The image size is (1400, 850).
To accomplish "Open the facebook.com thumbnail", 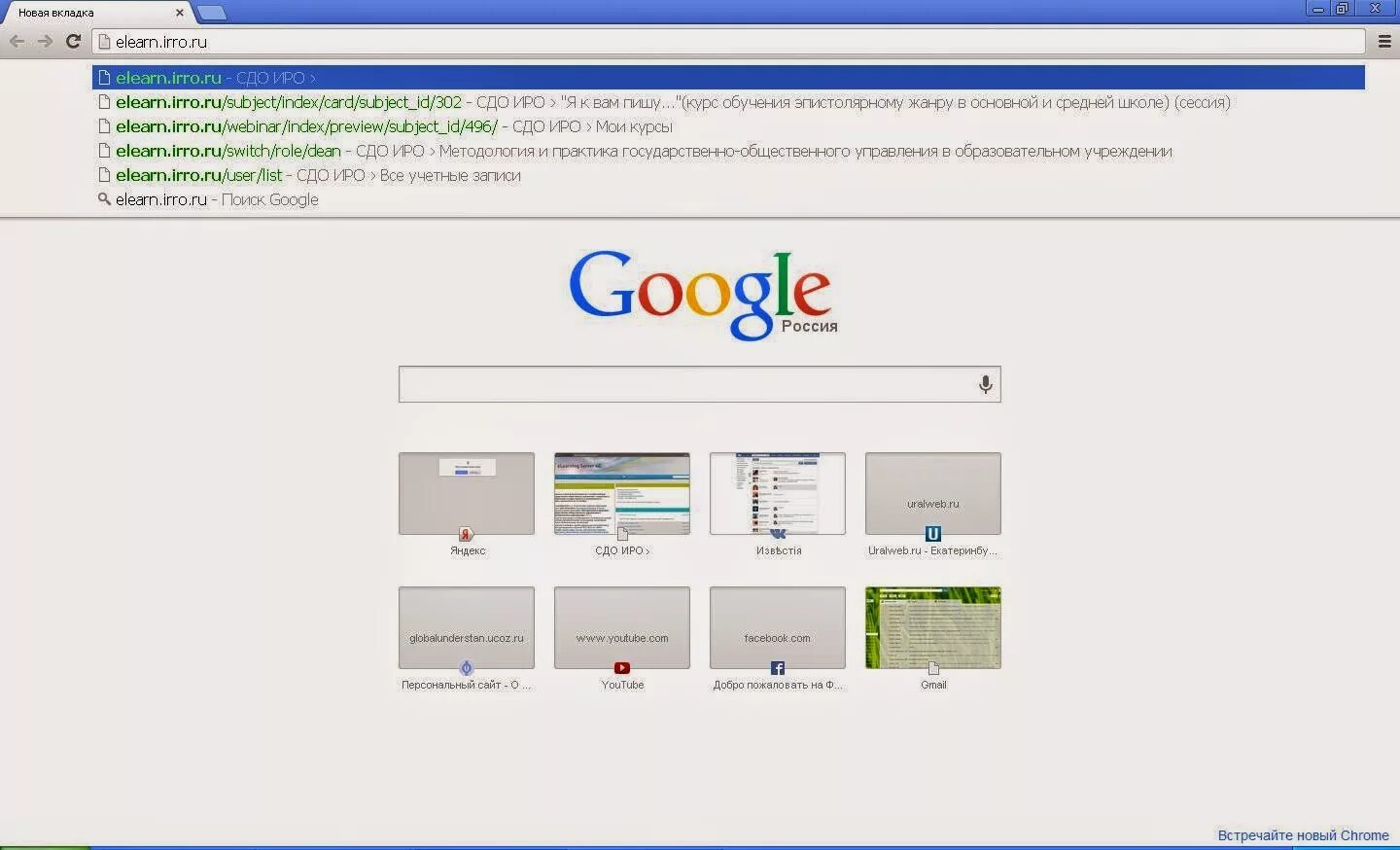I will tap(778, 627).
